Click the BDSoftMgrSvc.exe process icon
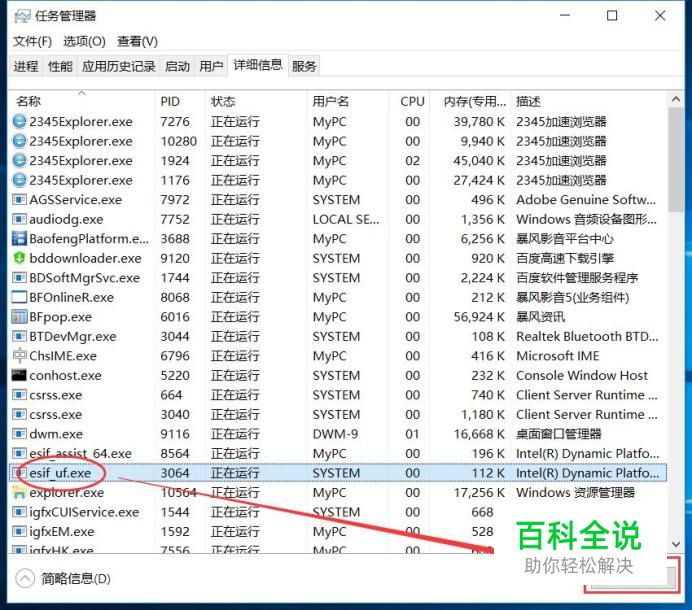Viewport: 692px width, 610px height. coord(19,278)
